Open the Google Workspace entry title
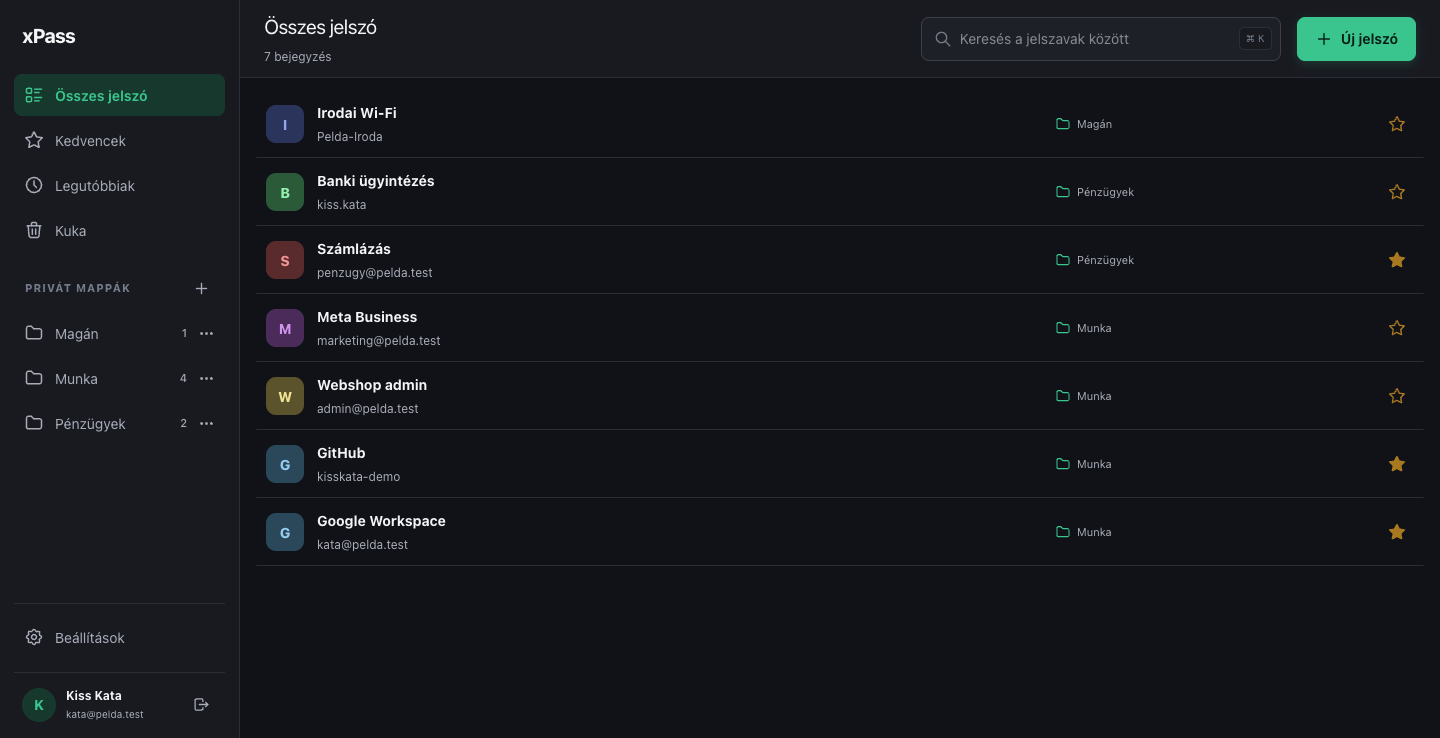Screen dimensions: 1440x738 [x=381, y=521]
